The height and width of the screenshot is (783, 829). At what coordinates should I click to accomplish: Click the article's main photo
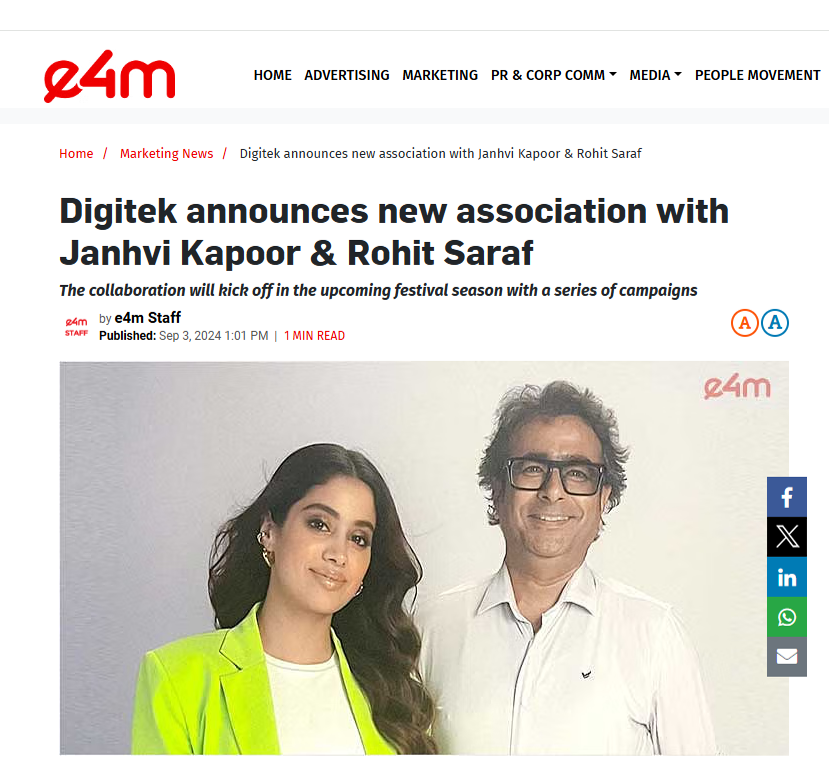pyautogui.click(x=424, y=558)
